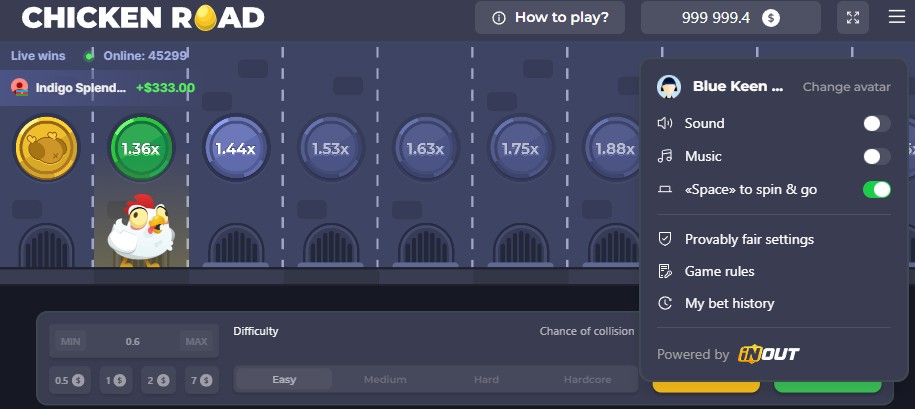The width and height of the screenshot is (915, 409).
Task: Click the bet history clock icon
Action: coord(665,303)
